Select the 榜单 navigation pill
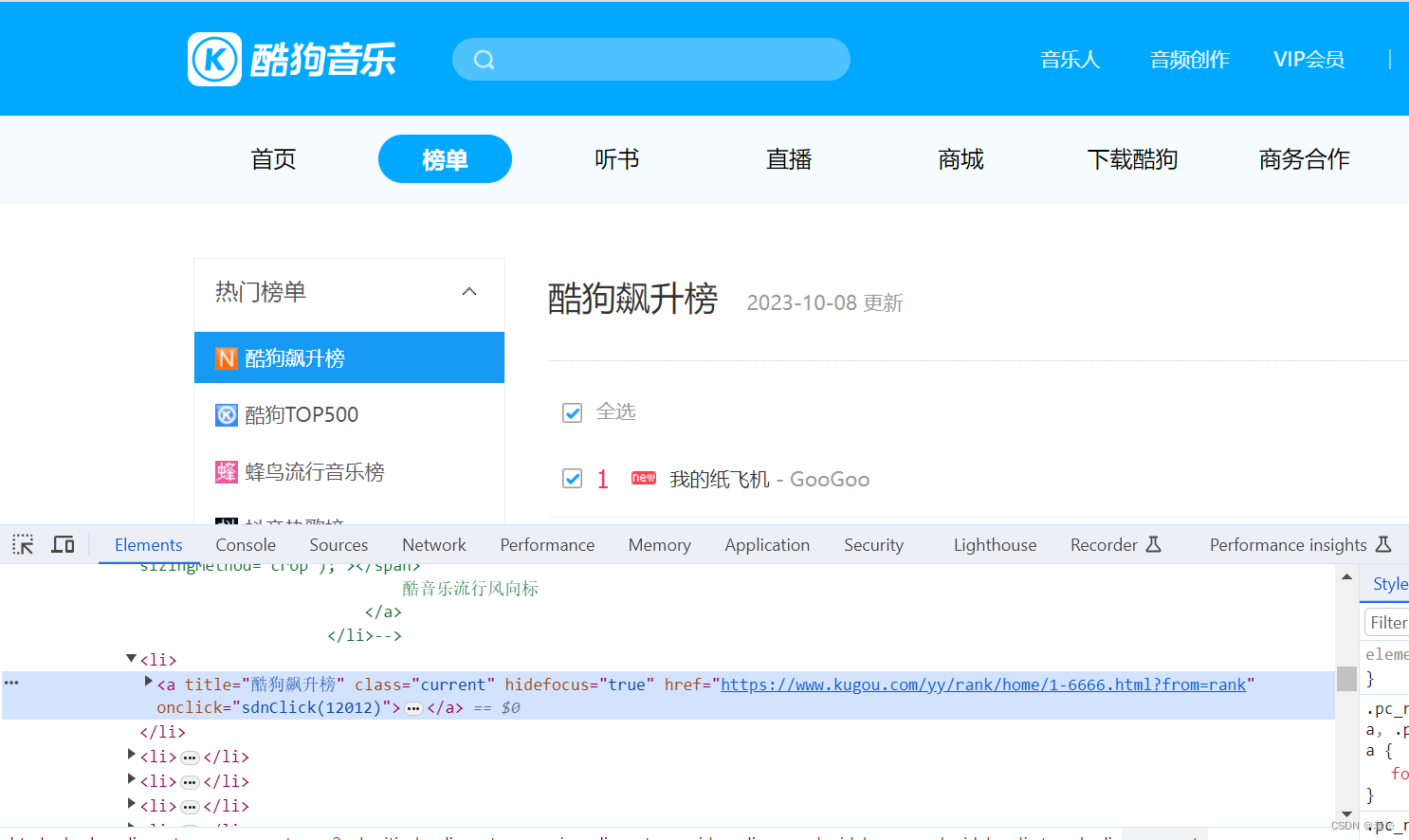This screenshot has height=840, width=1409. pos(445,159)
